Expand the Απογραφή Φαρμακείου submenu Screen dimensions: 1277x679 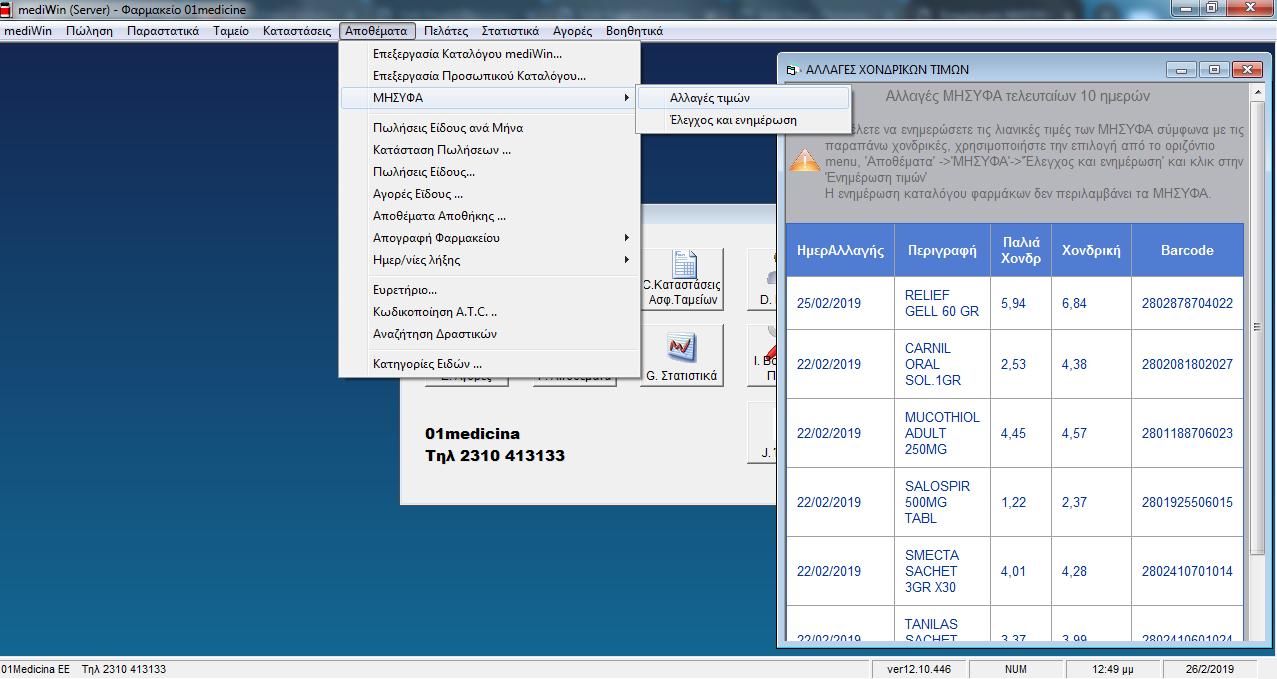pos(490,238)
